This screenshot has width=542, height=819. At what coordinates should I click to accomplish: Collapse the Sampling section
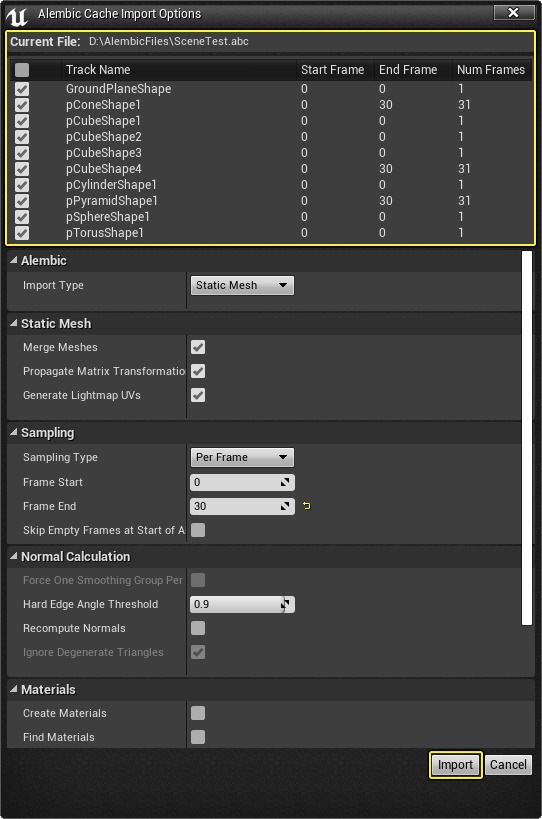pos(14,432)
